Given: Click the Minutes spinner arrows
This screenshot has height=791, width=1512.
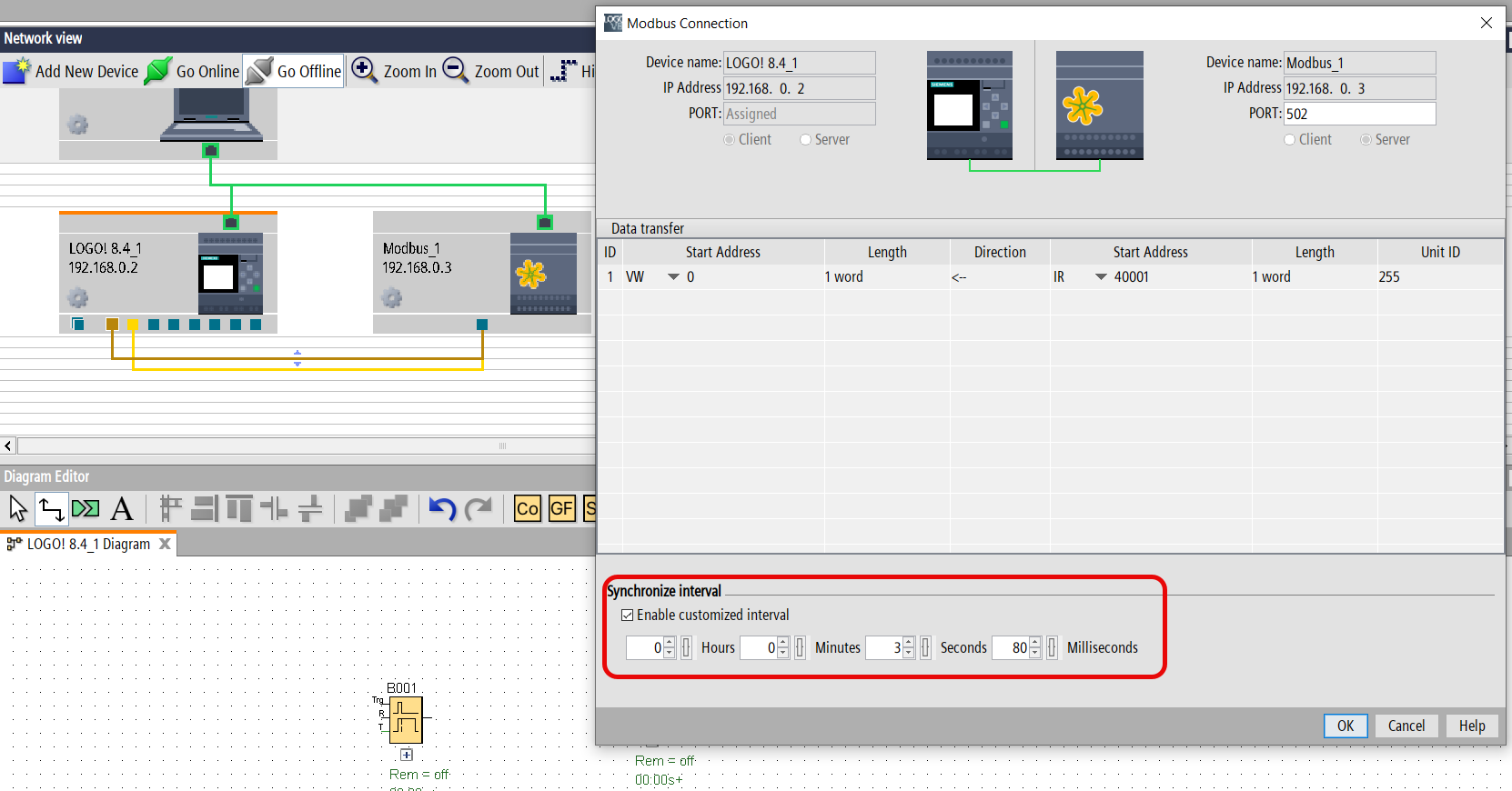Looking at the screenshot, I should coord(783,647).
